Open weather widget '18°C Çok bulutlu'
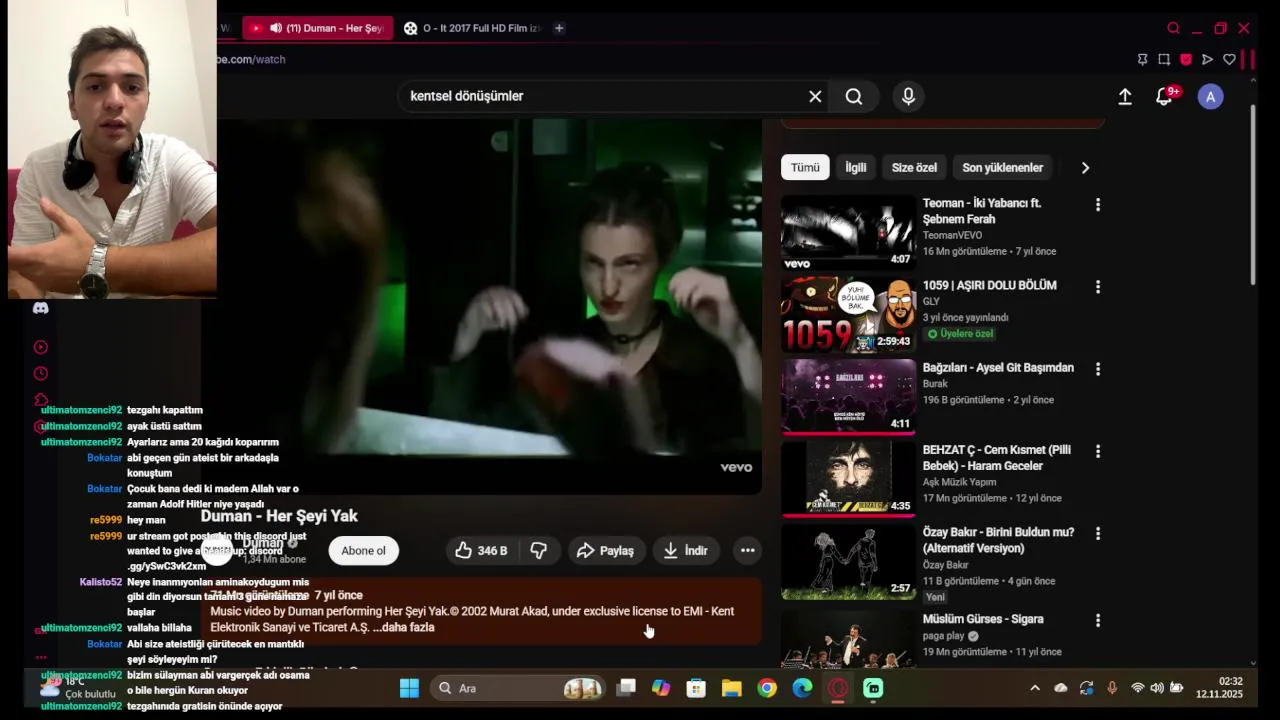This screenshot has height=720, width=1280. [78, 688]
